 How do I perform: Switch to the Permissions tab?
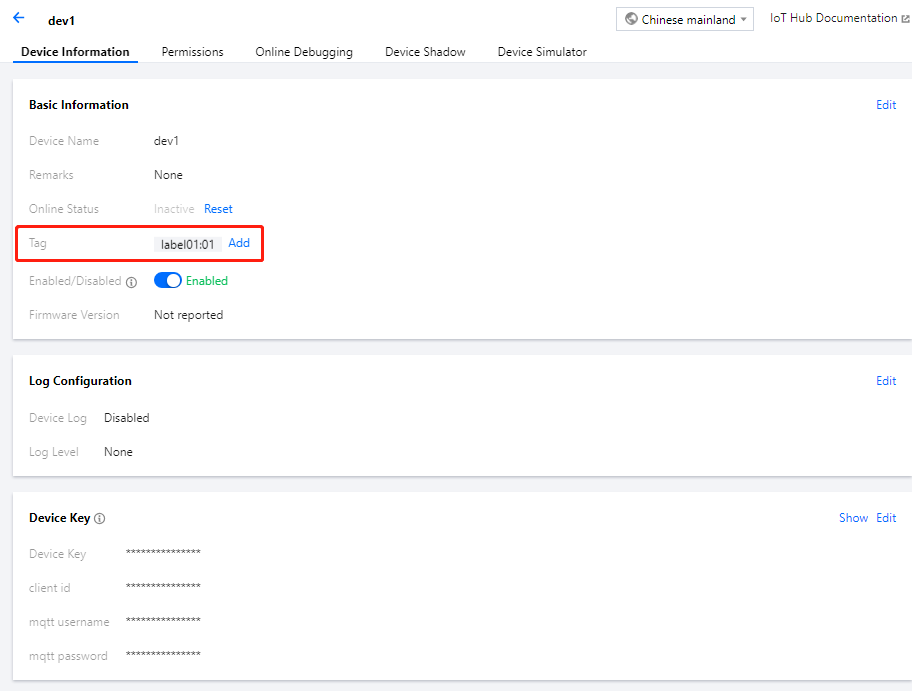(x=192, y=52)
